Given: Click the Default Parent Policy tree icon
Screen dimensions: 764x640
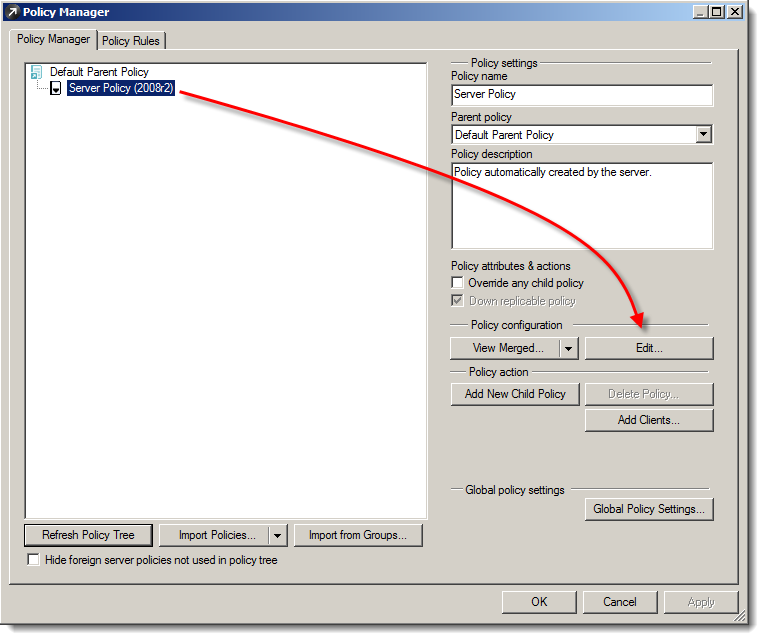Looking at the screenshot, I should (x=37, y=72).
